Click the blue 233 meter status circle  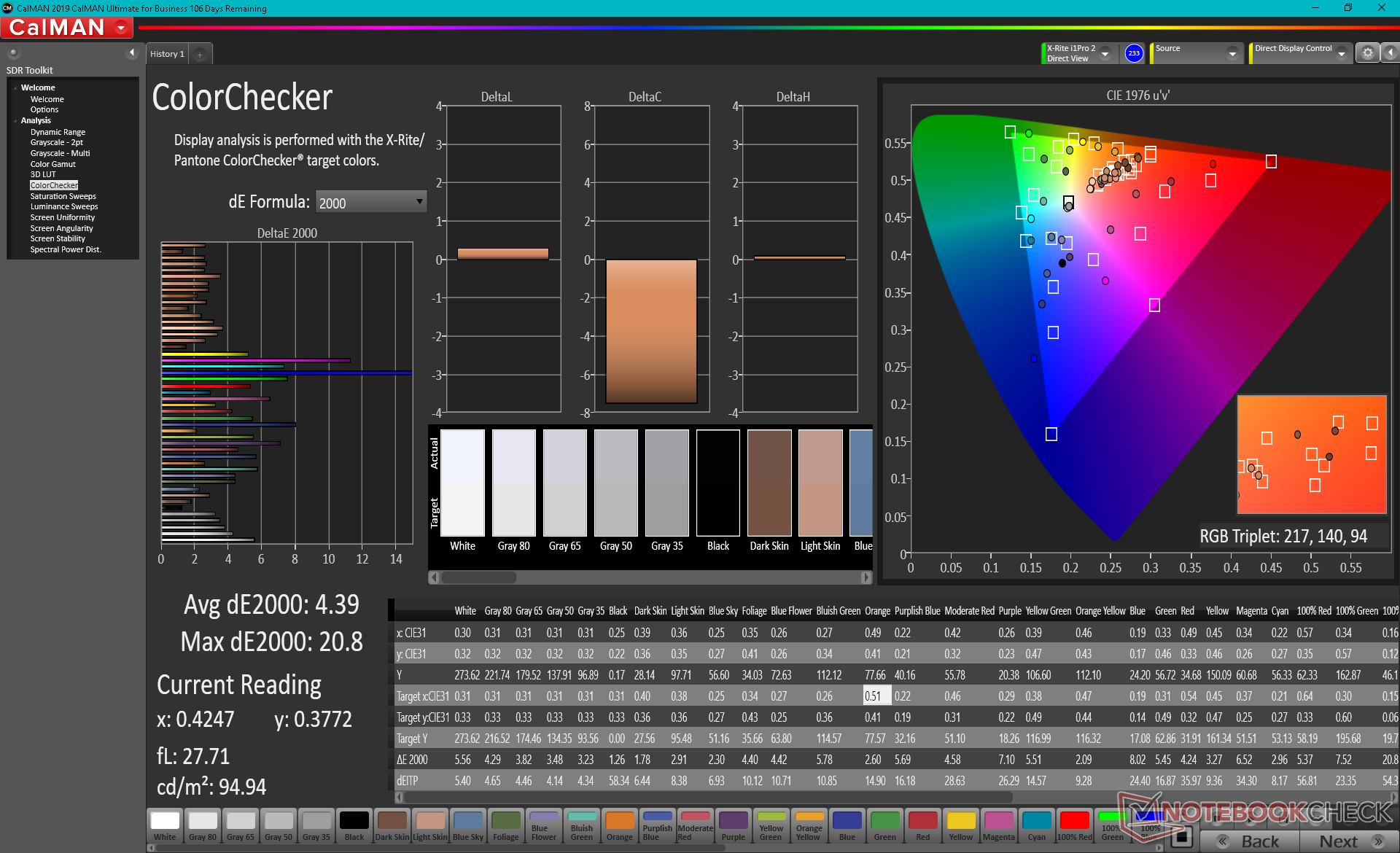pyautogui.click(x=1133, y=53)
